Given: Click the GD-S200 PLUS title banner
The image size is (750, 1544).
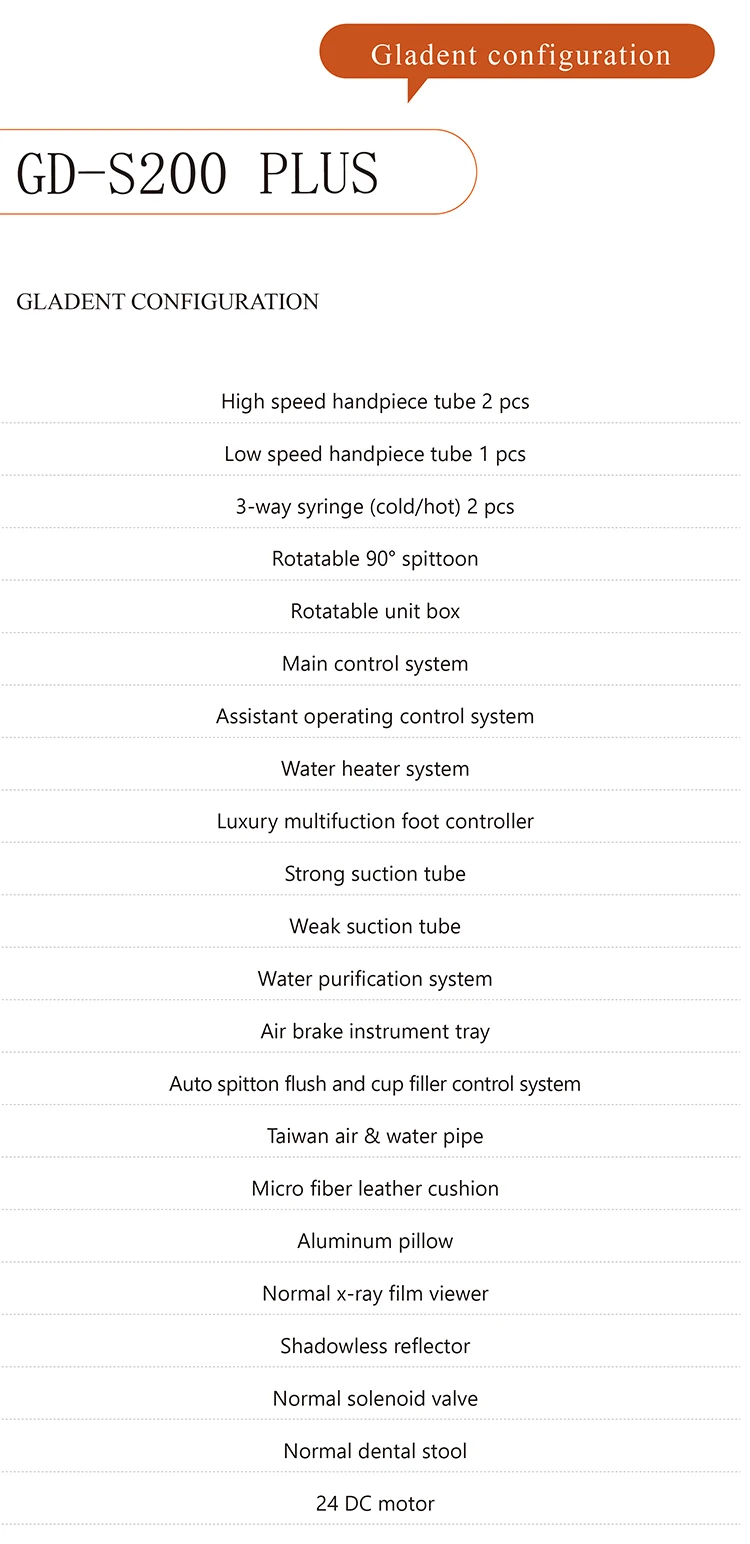Looking at the screenshot, I should 198,173.
